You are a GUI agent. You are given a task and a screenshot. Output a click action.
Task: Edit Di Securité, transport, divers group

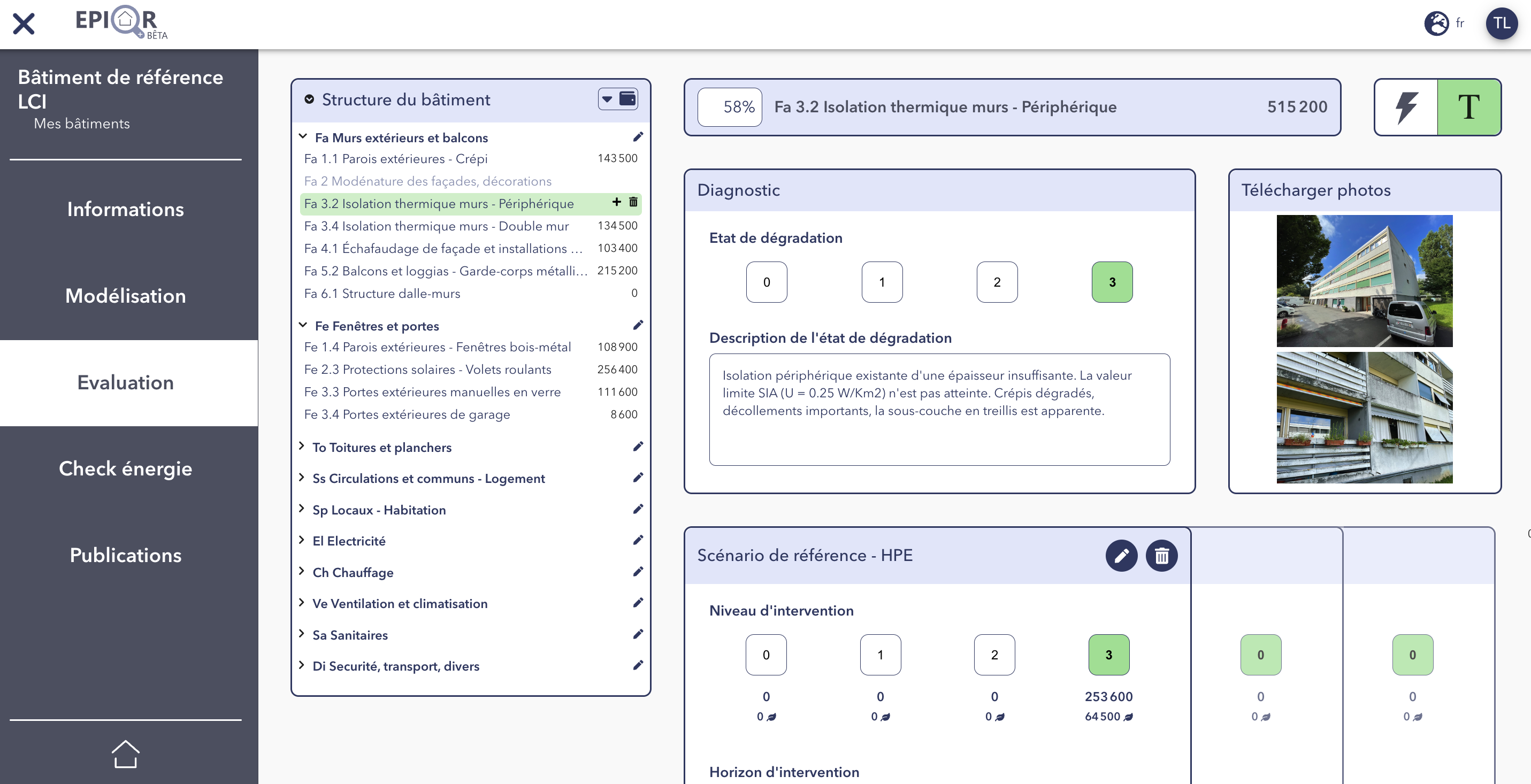pyautogui.click(x=638, y=665)
